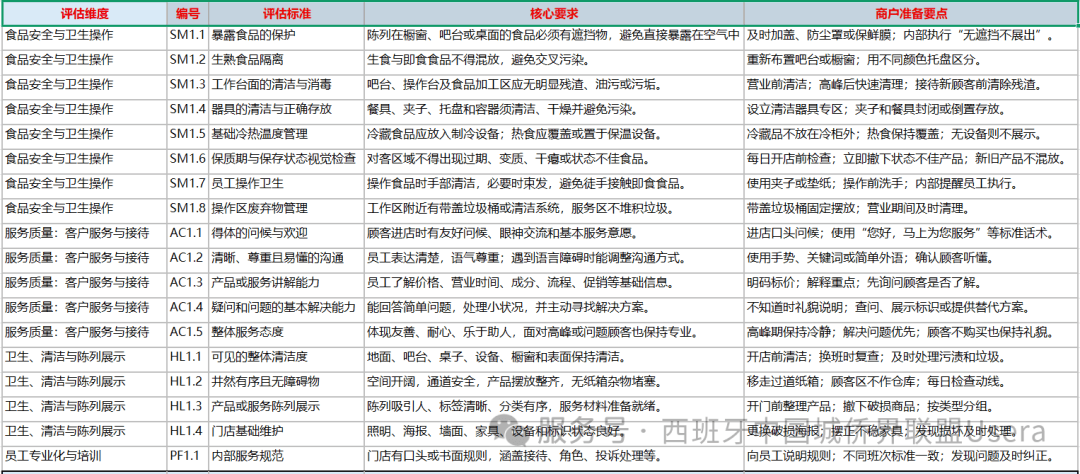
Task: Click the SM1.5 code cell
Action: pos(187,134)
